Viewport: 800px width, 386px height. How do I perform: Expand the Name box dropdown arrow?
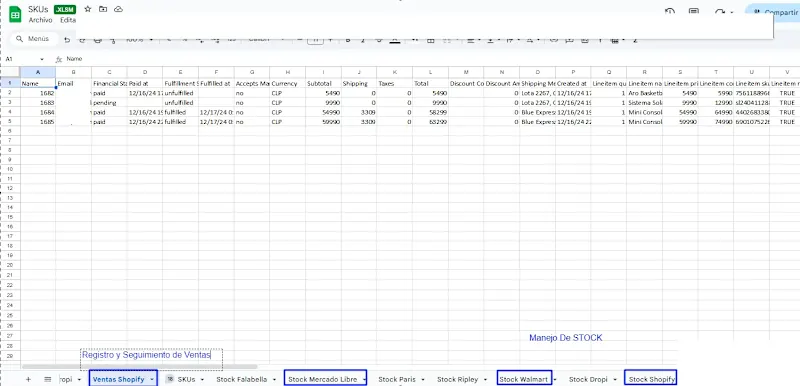pyautogui.click(x=41, y=59)
